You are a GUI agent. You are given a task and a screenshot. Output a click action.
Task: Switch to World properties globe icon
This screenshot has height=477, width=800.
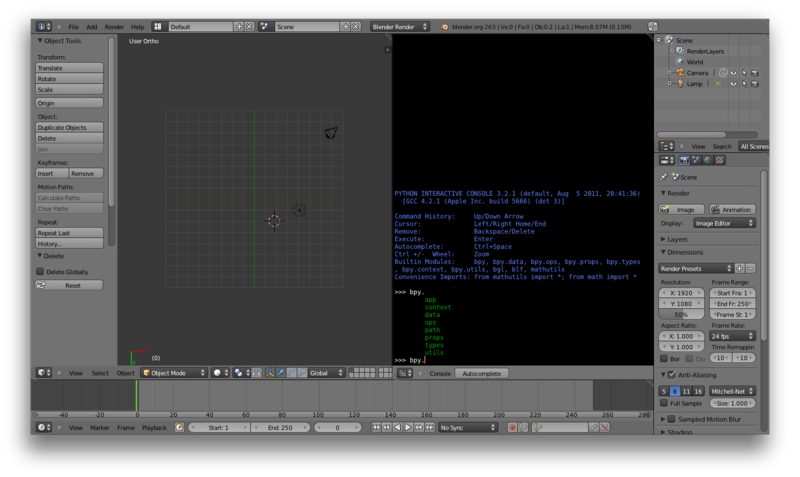pos(708,160)
